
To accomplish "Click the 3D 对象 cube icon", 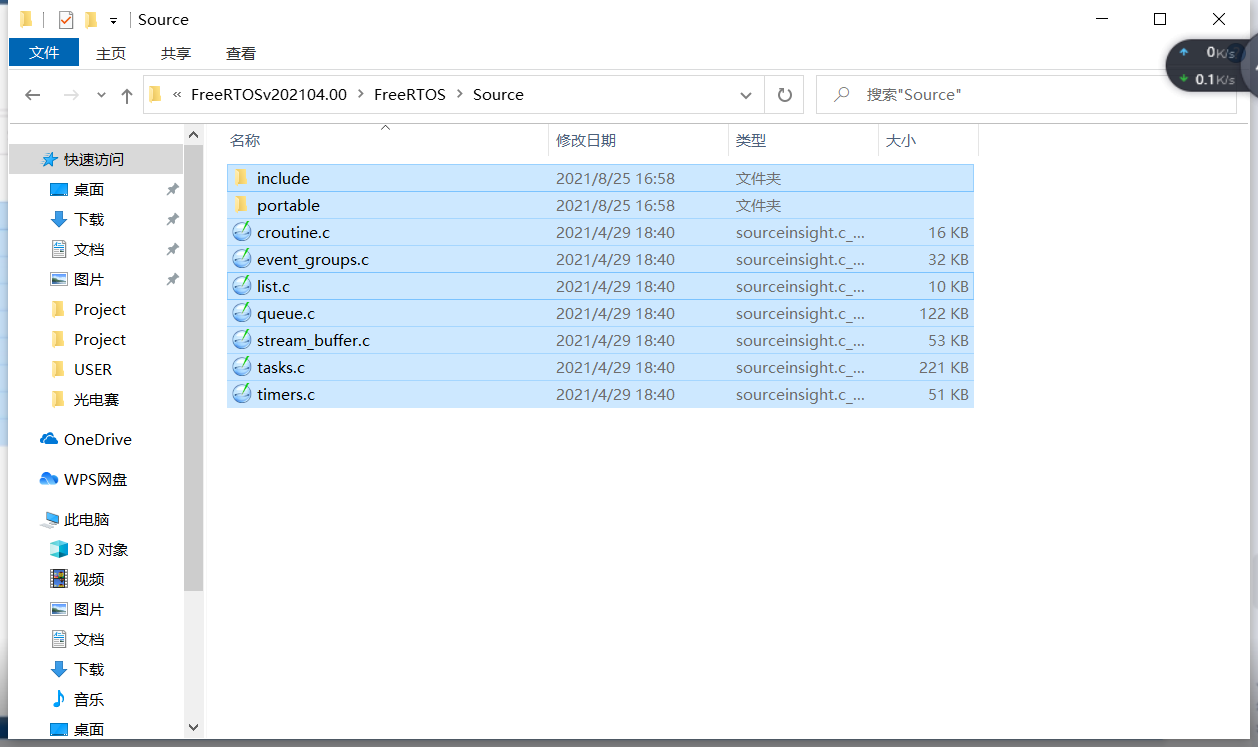I will tap(59, 549).
